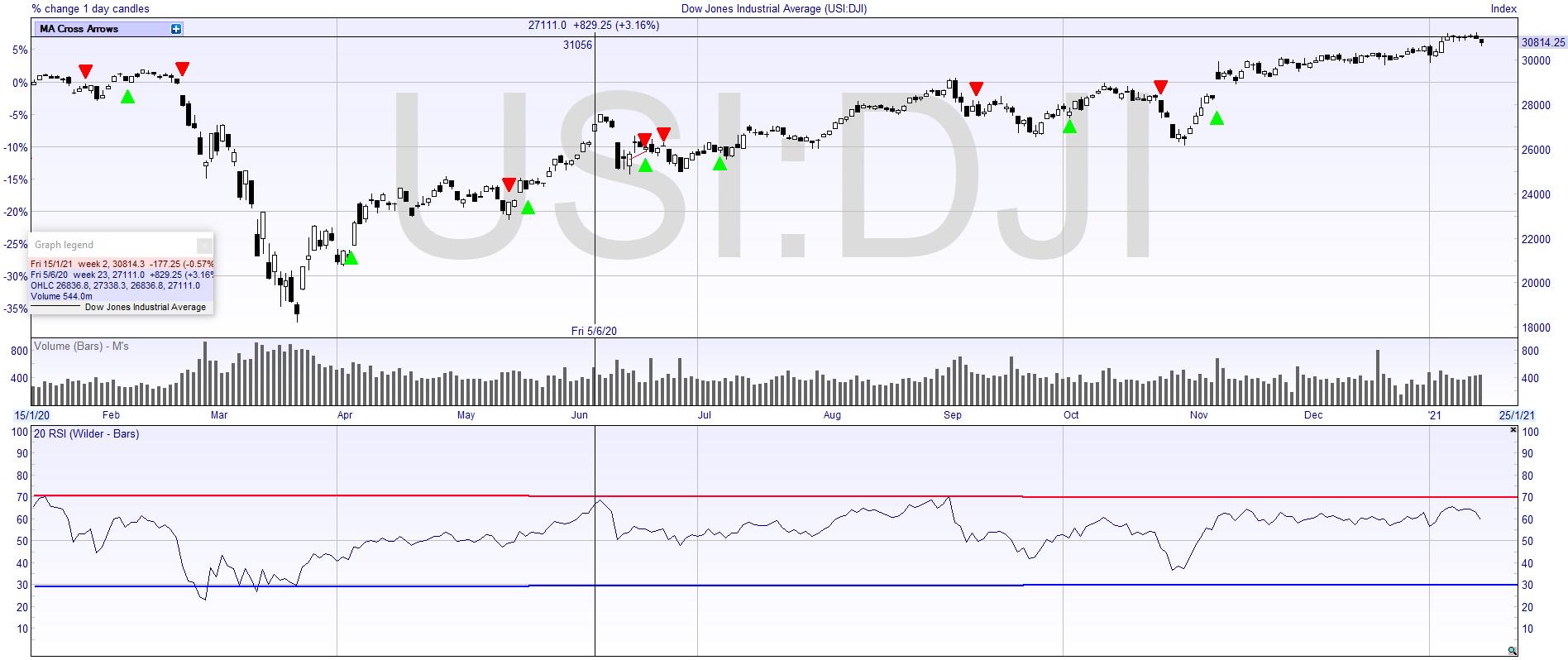Select the Volume 544.0m legend row
The image size is (1568, 660).
click(122, 296)
